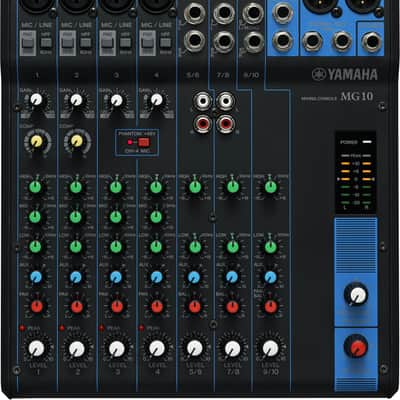Screen dimensions: 400x400
Task: Adjust the channel 2 yellow COMP knob
Action: pos(77,141)
